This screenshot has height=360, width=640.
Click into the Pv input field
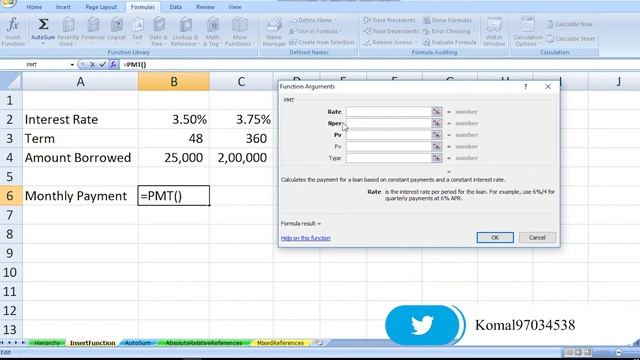coord(389,135)
